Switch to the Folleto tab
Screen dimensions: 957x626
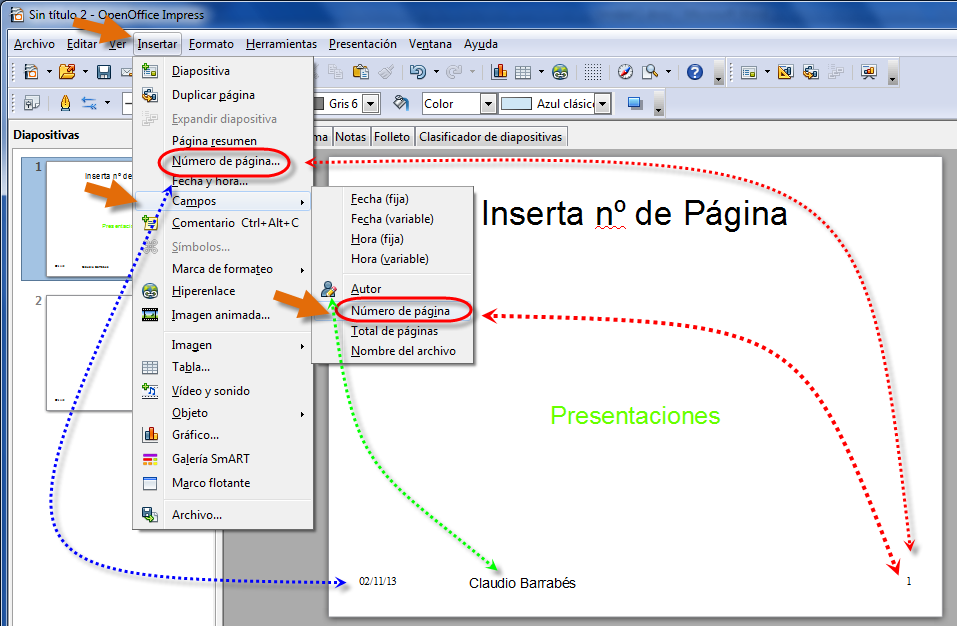click(392, 137)
